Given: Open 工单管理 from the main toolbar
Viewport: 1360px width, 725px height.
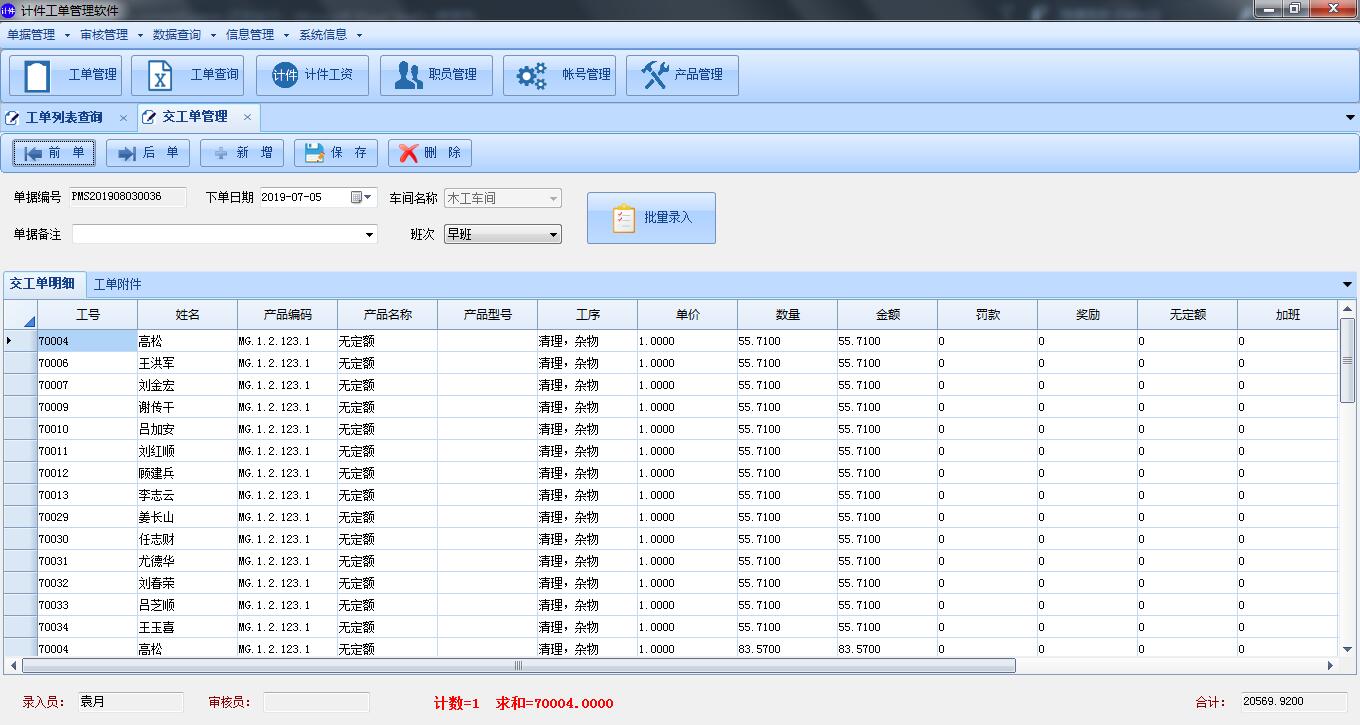Looking at the screenshot, I should click(x=65, y=75).
